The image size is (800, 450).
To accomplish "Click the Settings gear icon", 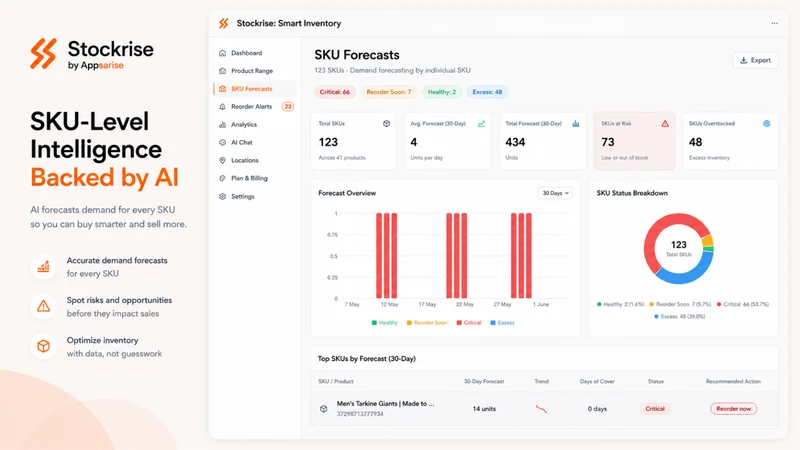I will [222, 196].
